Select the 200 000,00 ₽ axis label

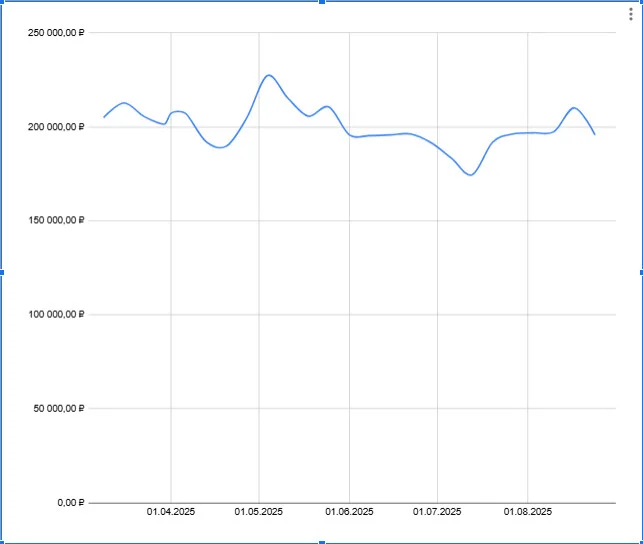[56, 127]
